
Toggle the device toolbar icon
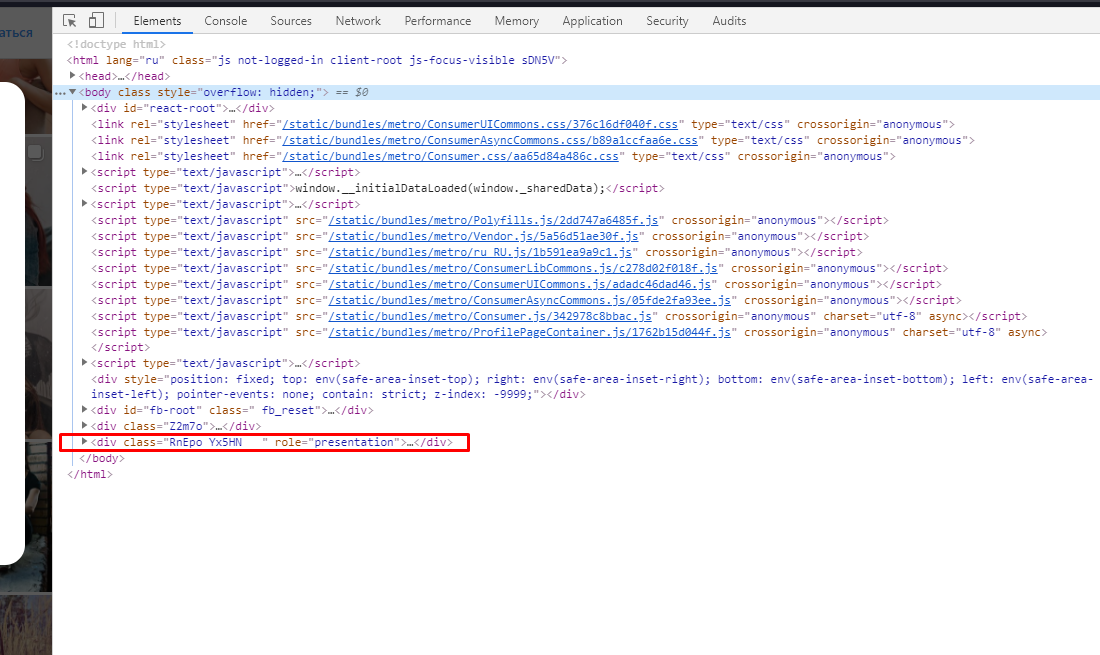96,21
